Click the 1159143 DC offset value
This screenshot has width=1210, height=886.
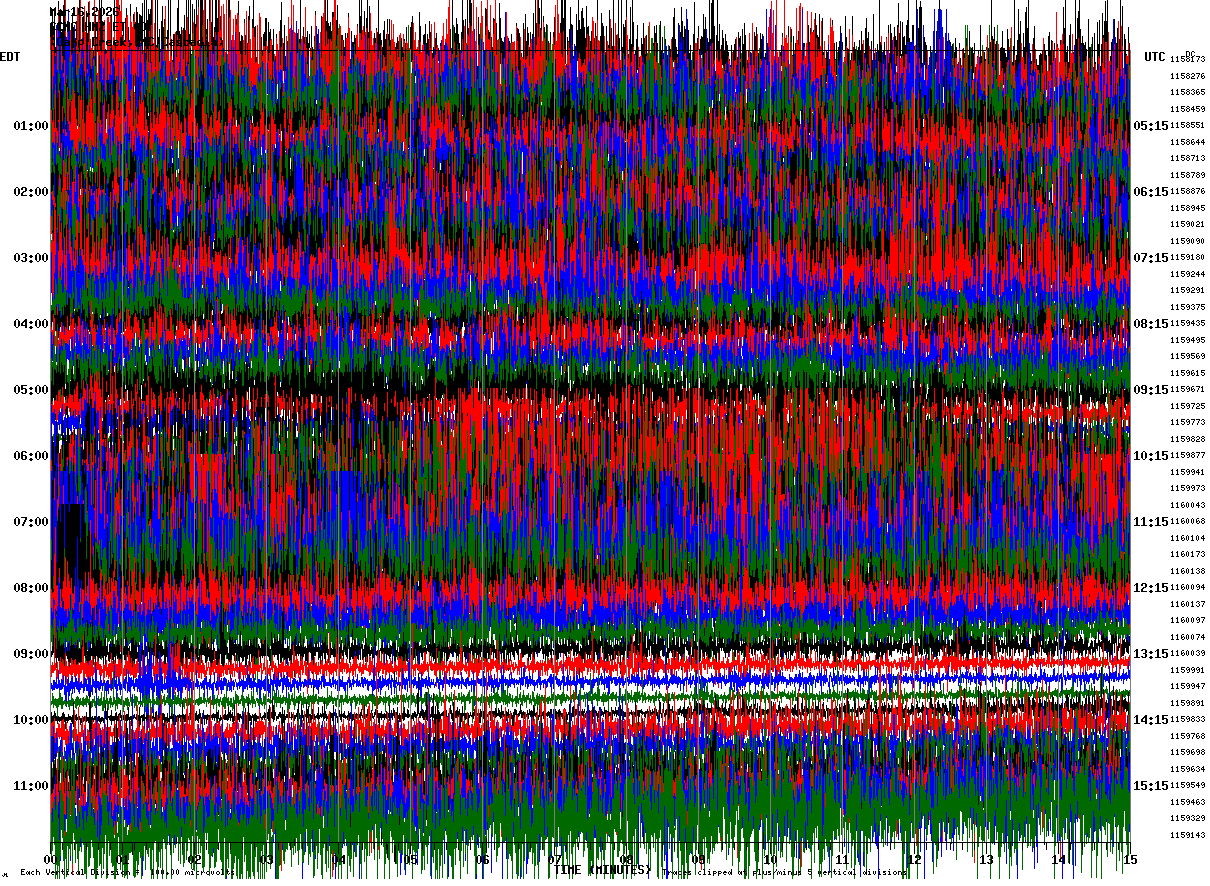coord(1188,835)
